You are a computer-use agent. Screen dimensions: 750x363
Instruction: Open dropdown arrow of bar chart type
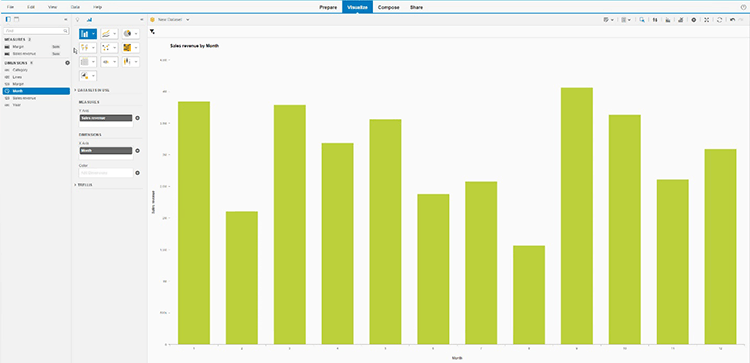click(x=93, y=34)
